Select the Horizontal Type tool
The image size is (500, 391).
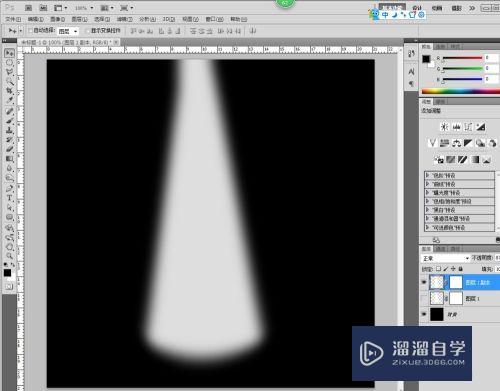click(9, 198)
